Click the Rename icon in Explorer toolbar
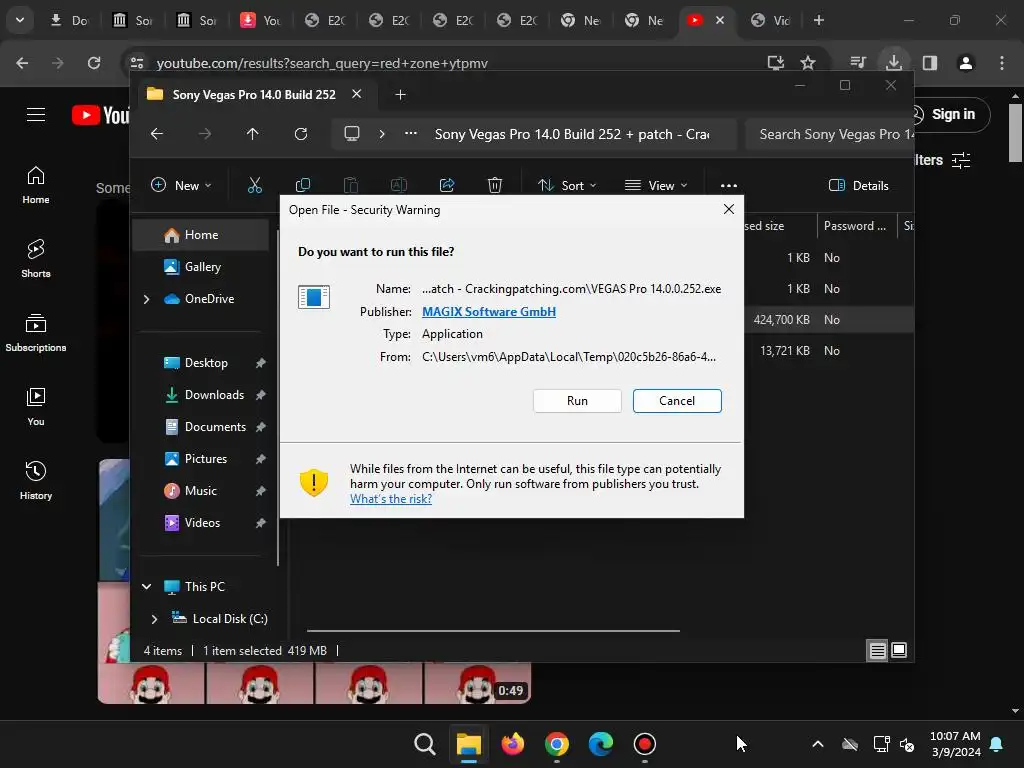Screen dimensions: 1024x768 pos(399,185)
